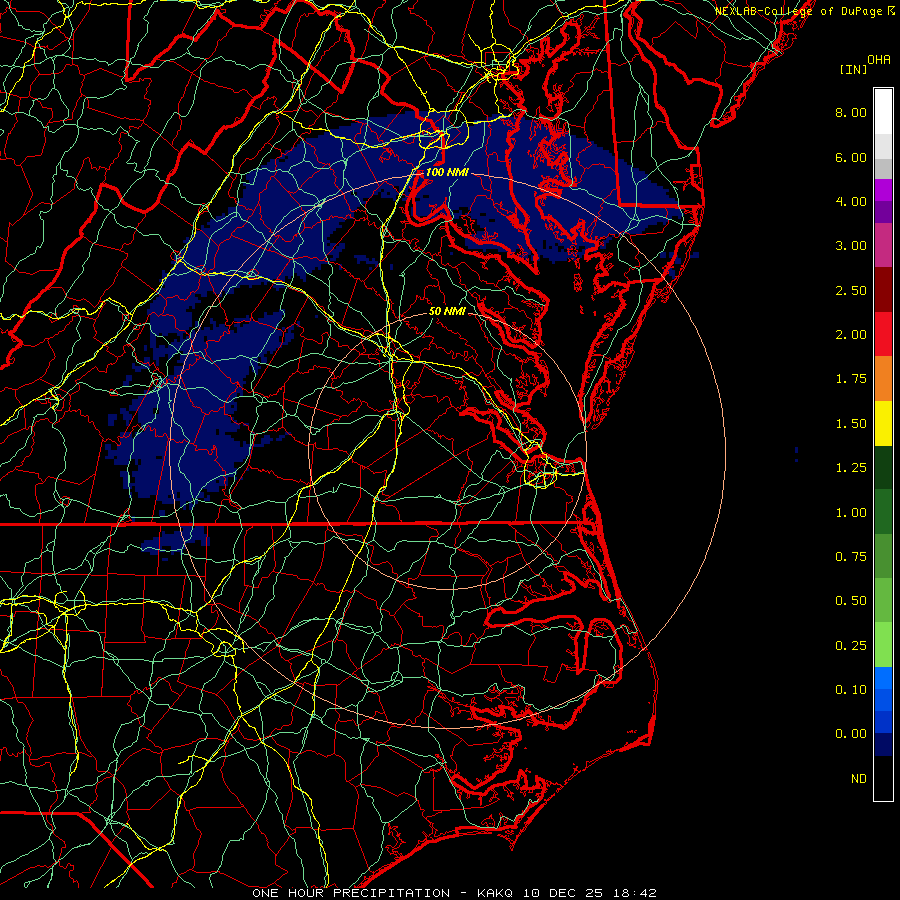The width and height of the screenshot is (900, 900).
Task: Click the light blue 0.10 legend swatch
Action: (883, 678)
